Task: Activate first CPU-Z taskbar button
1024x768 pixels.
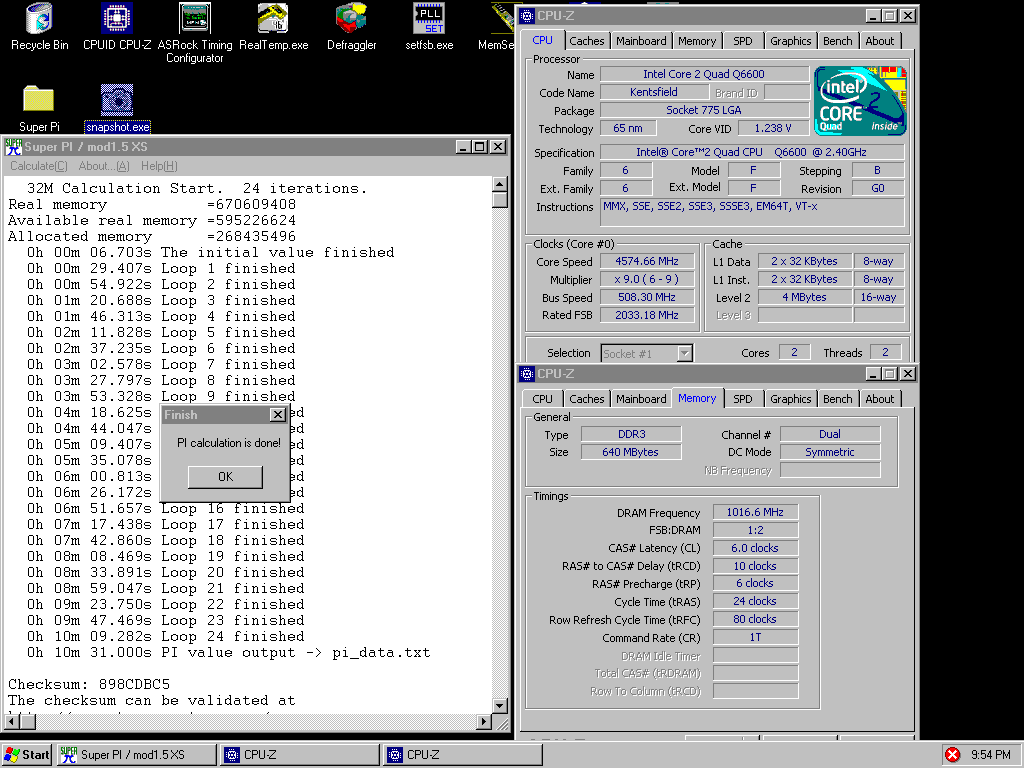Action: coord(300,755)
